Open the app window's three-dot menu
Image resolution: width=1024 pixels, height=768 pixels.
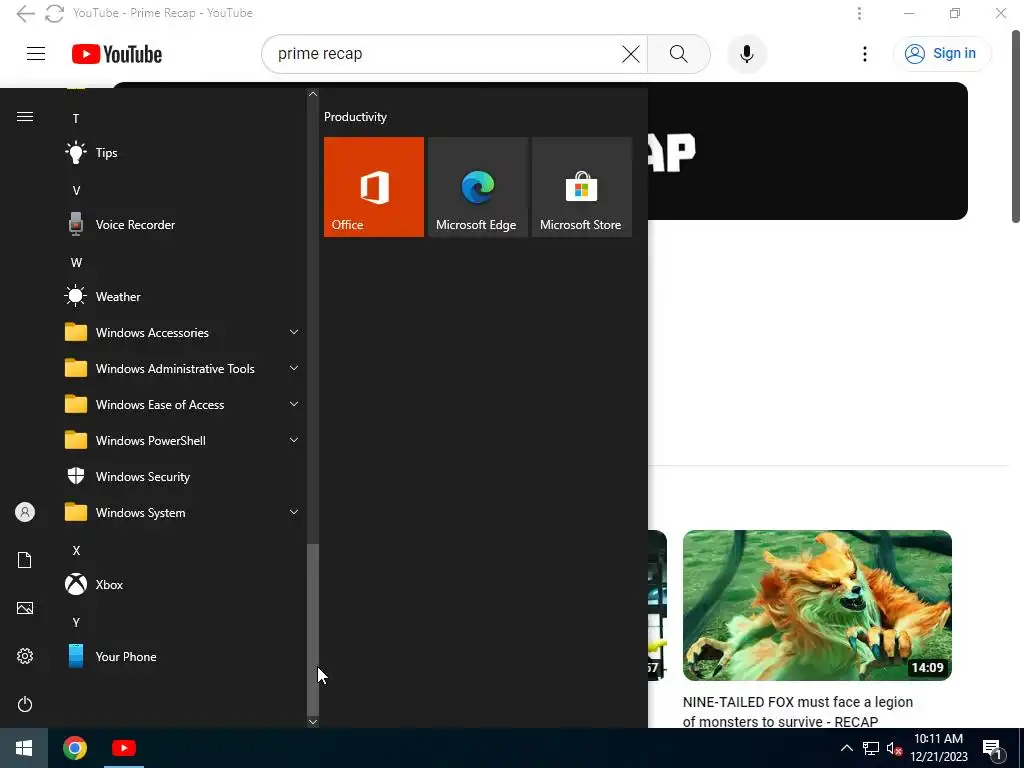click(859, 13)
